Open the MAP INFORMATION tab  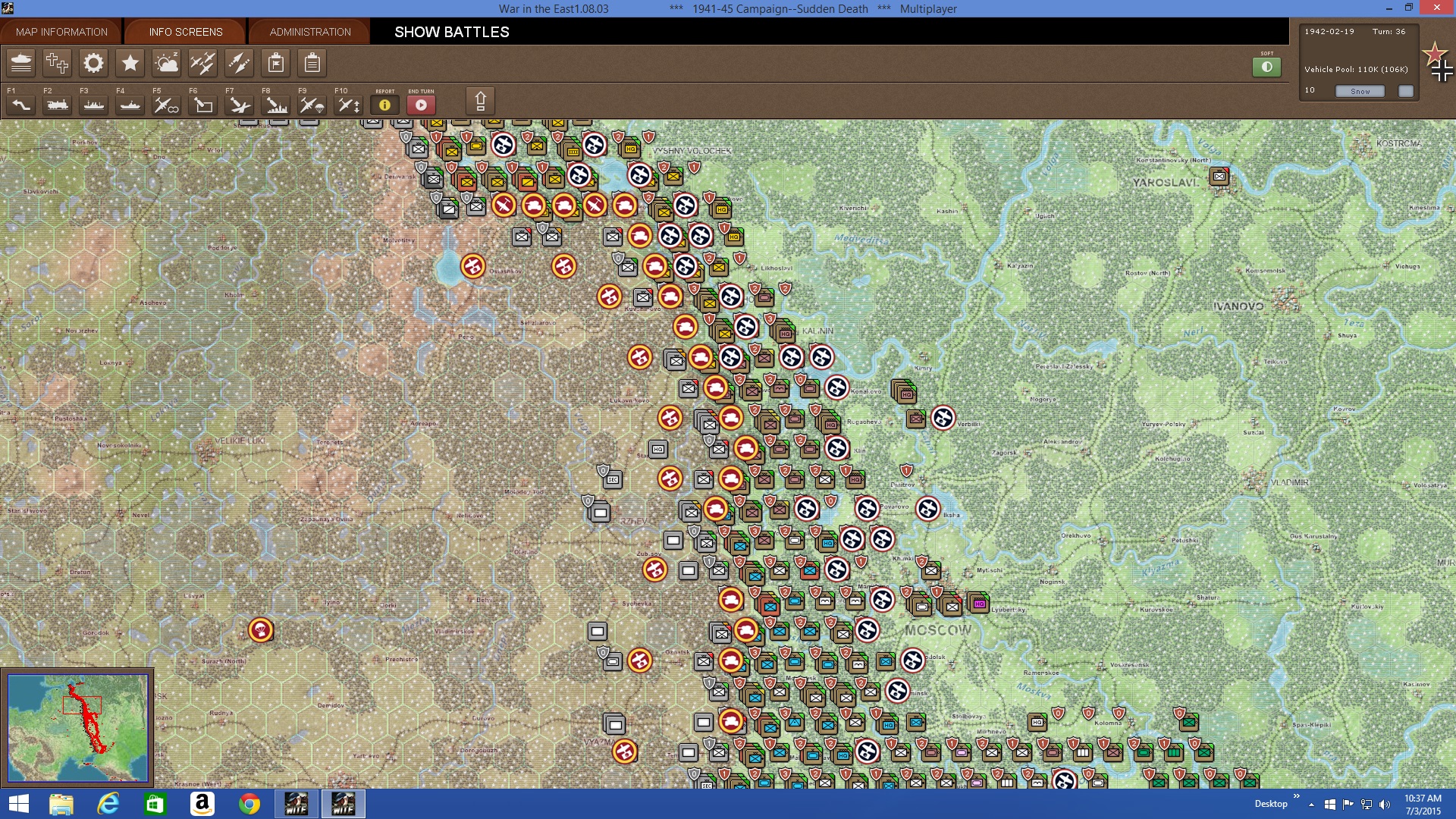(x=61, y=32)
